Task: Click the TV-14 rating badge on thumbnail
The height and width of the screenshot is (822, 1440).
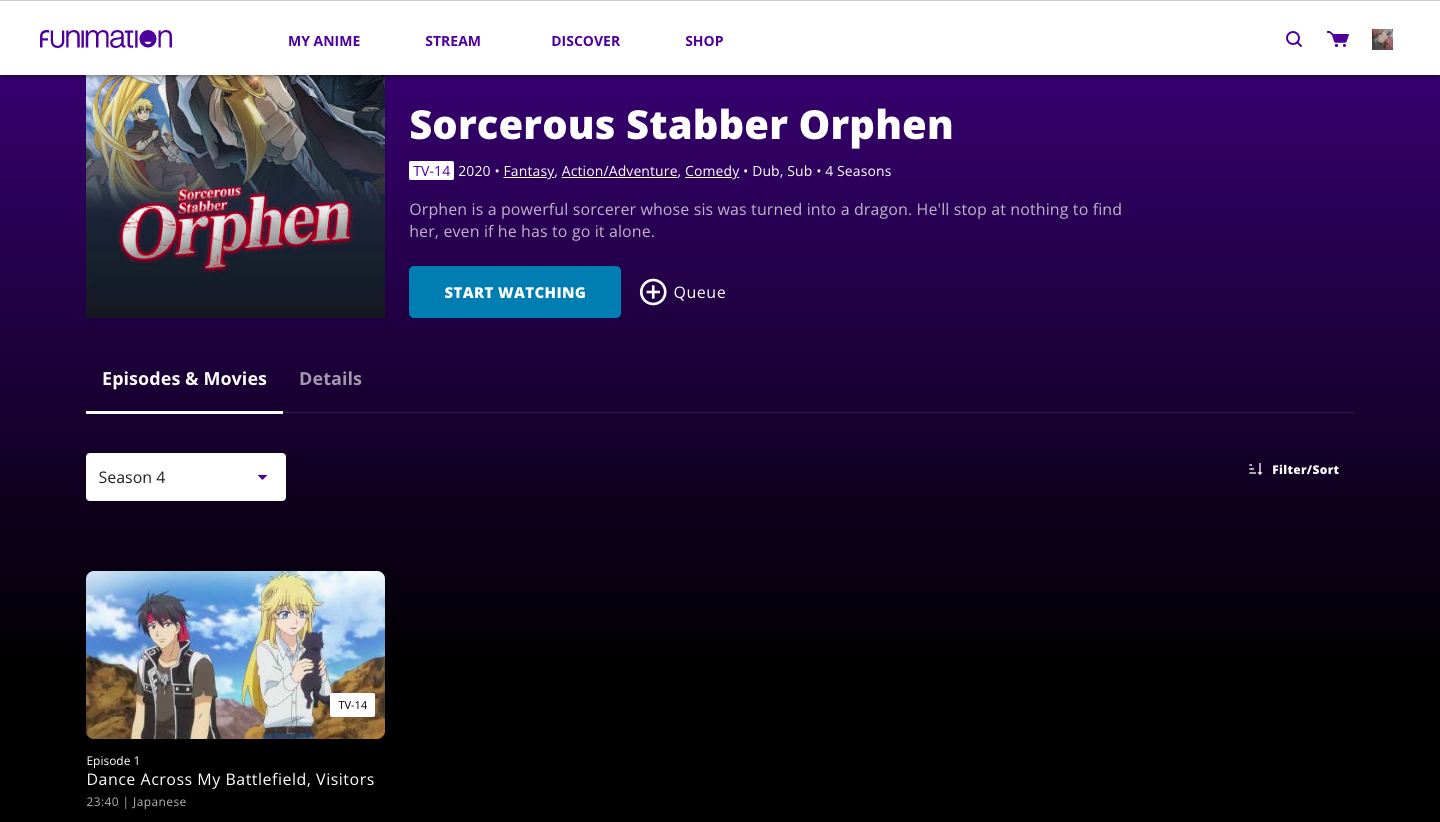Action: (x=352, y=705)
